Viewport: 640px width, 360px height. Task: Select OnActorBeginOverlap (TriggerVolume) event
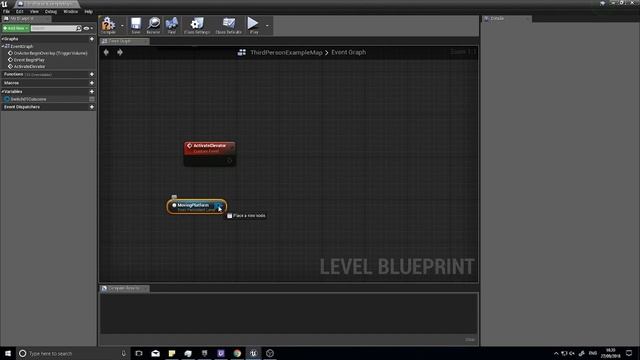[x=50, y=53]
